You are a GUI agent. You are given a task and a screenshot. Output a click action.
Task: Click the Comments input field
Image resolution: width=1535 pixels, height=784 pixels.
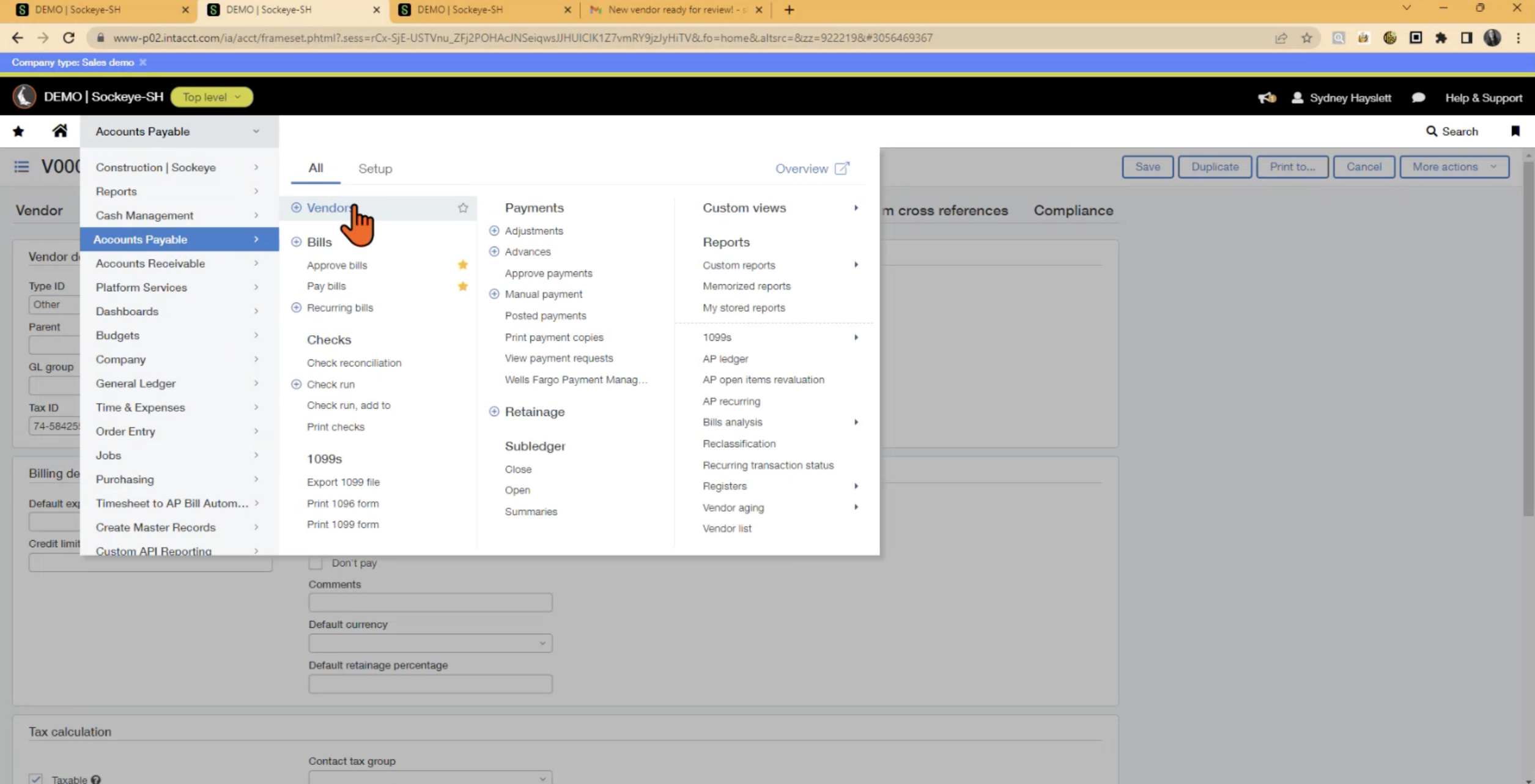click(x=430, y=602)
